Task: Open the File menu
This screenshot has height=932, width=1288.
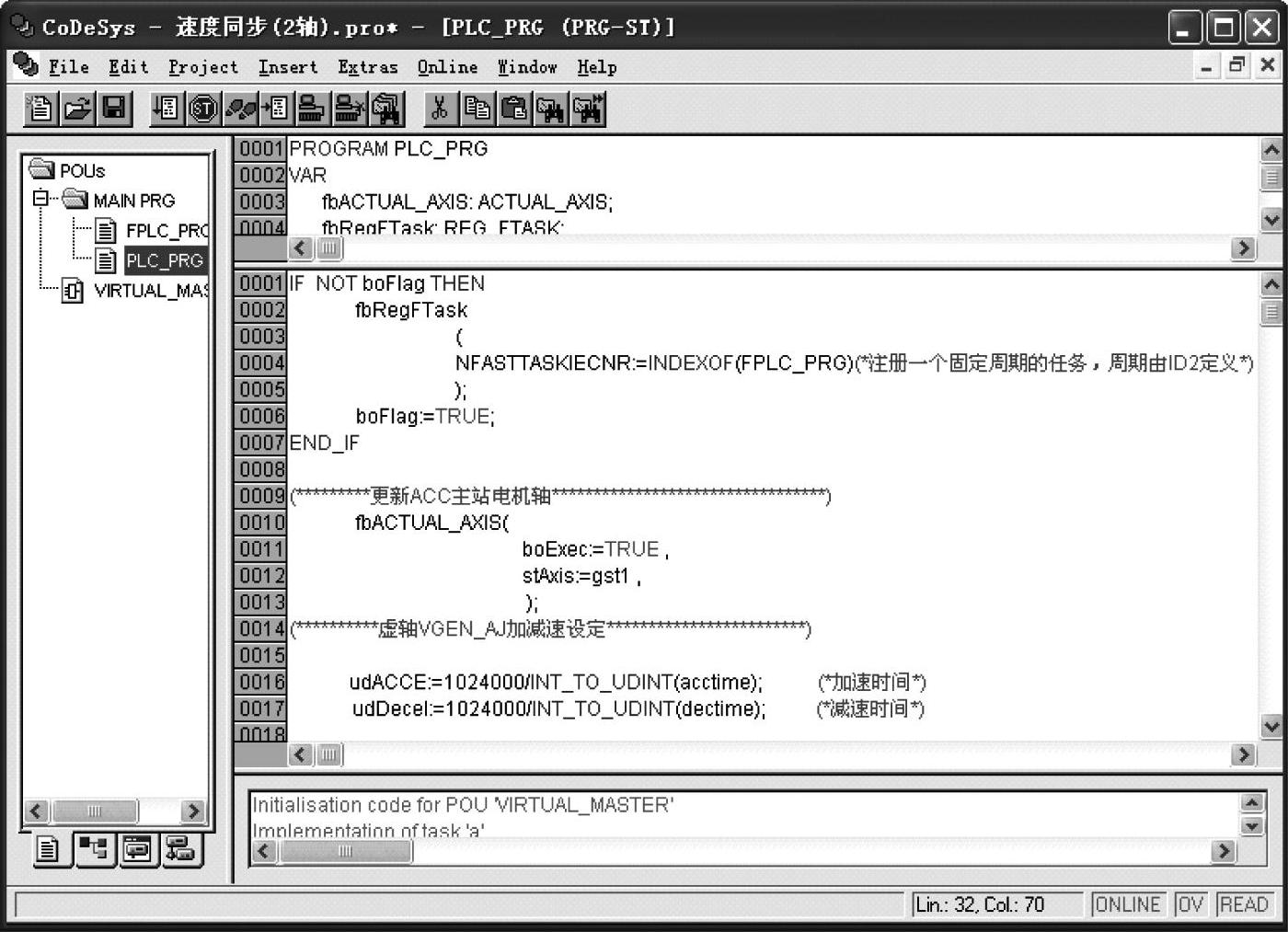Action: [68, 67]
